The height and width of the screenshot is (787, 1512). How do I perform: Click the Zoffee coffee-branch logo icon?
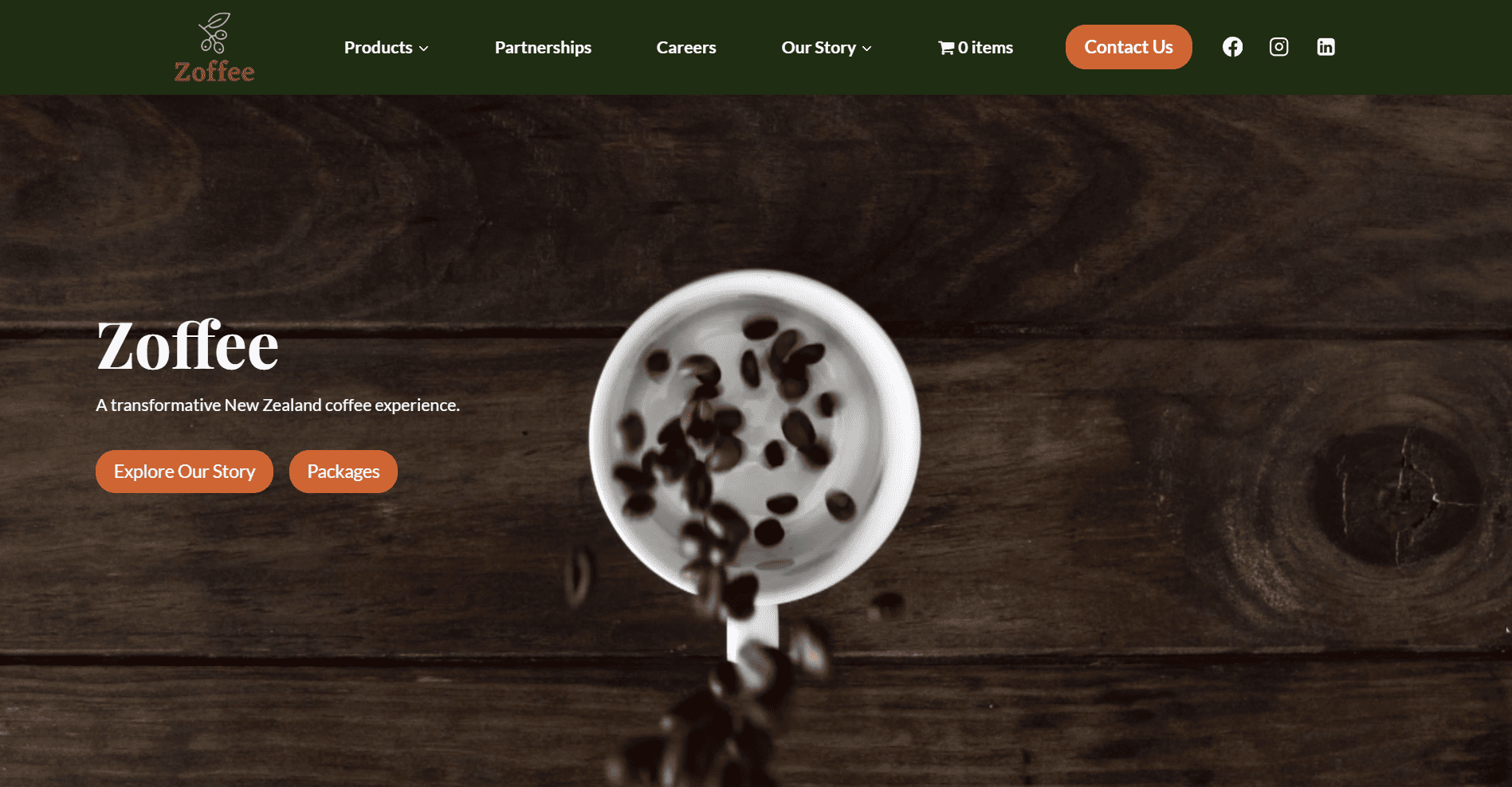point(214,33)
